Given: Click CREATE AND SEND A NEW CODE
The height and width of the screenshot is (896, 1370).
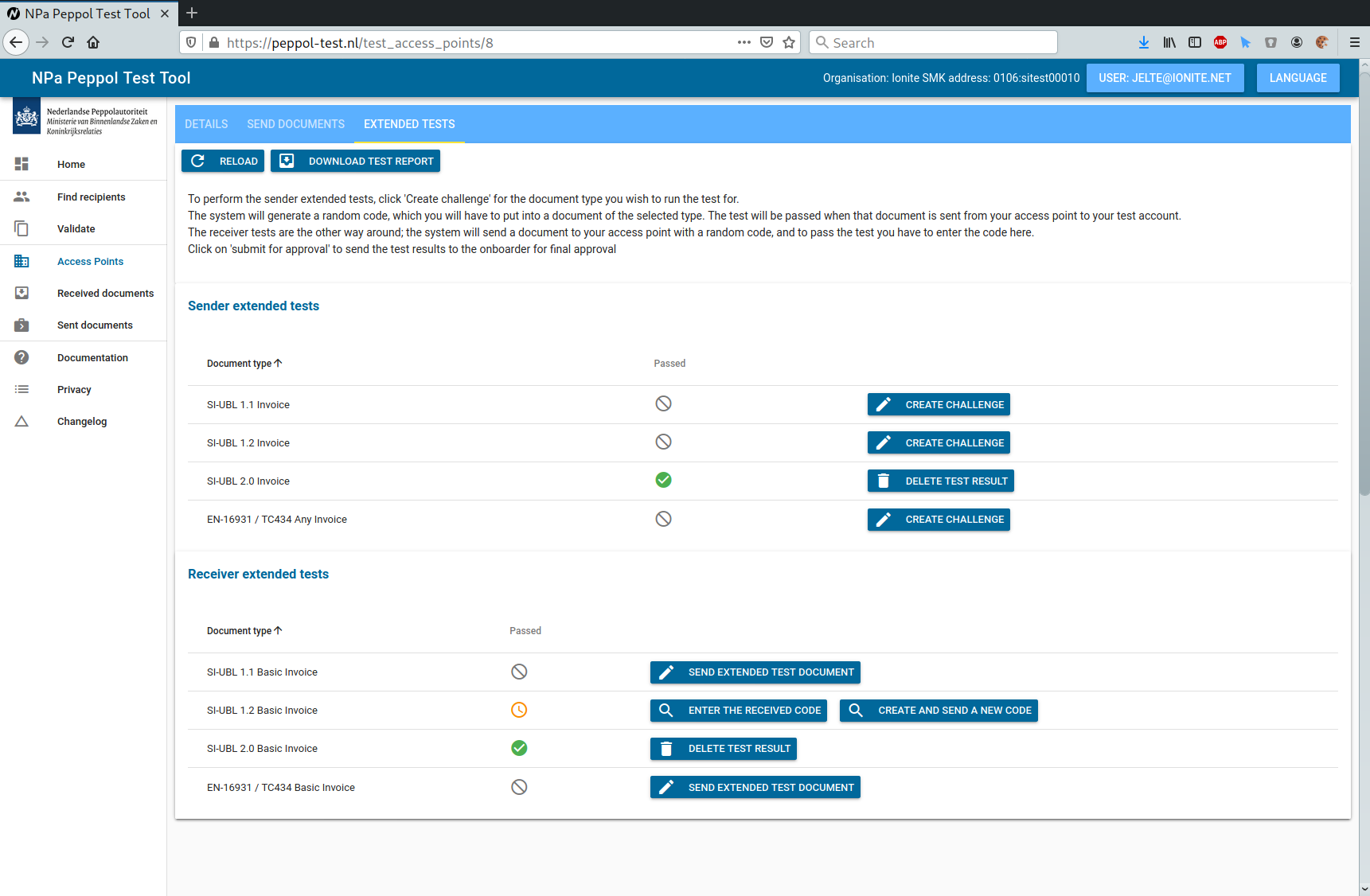Looking at the screenshot, I should pyautogui.click(x=939, y=710).
